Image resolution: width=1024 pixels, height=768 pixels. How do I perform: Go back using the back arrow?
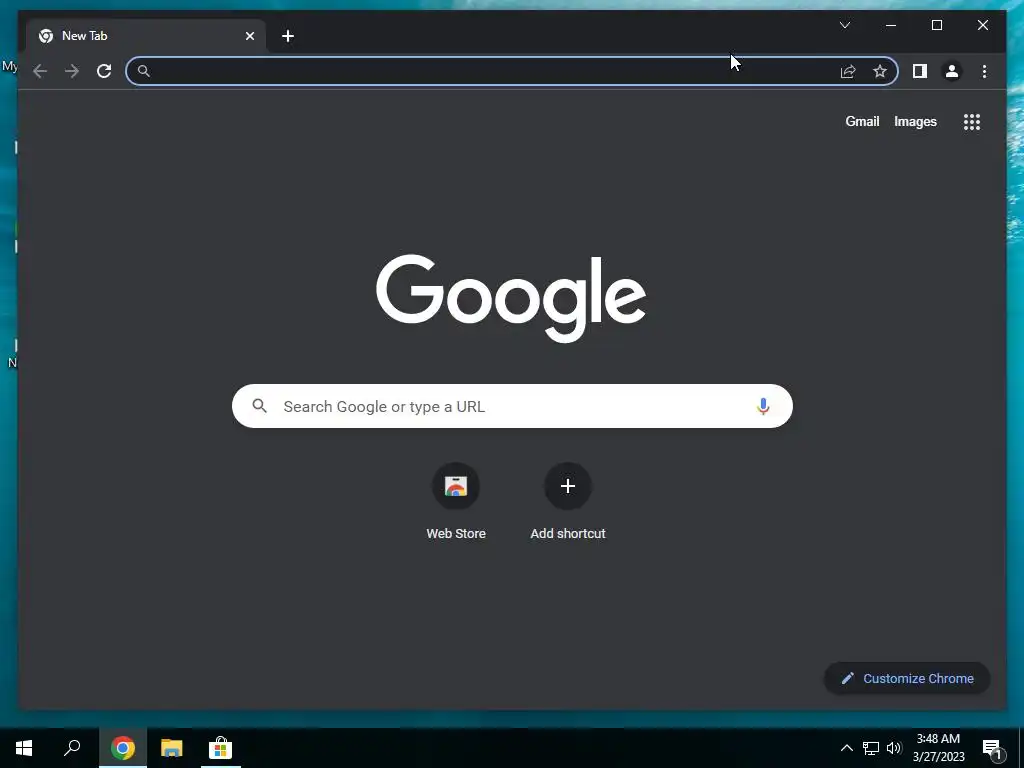point(40,71)
